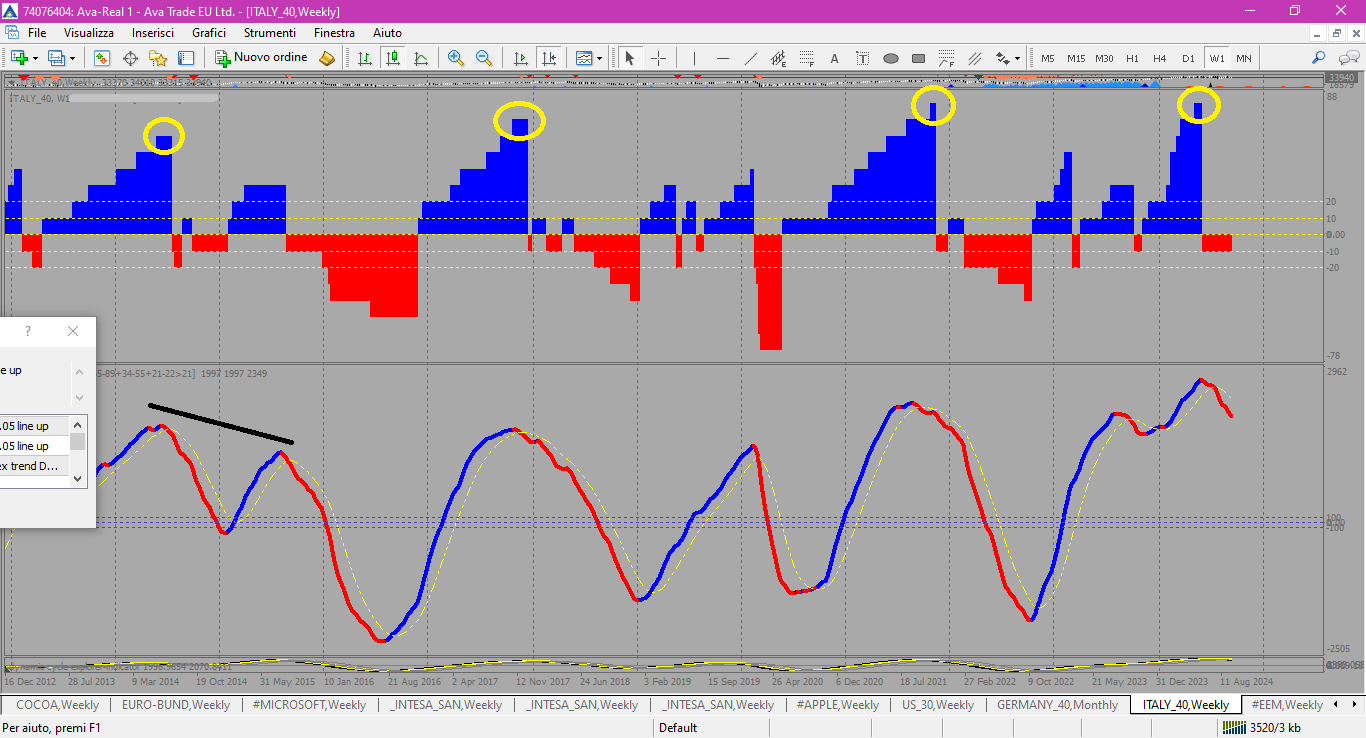Viewport: 1366px width, 738px height.
Task: Open the new chart icon
Action: [x=19, y=58]
